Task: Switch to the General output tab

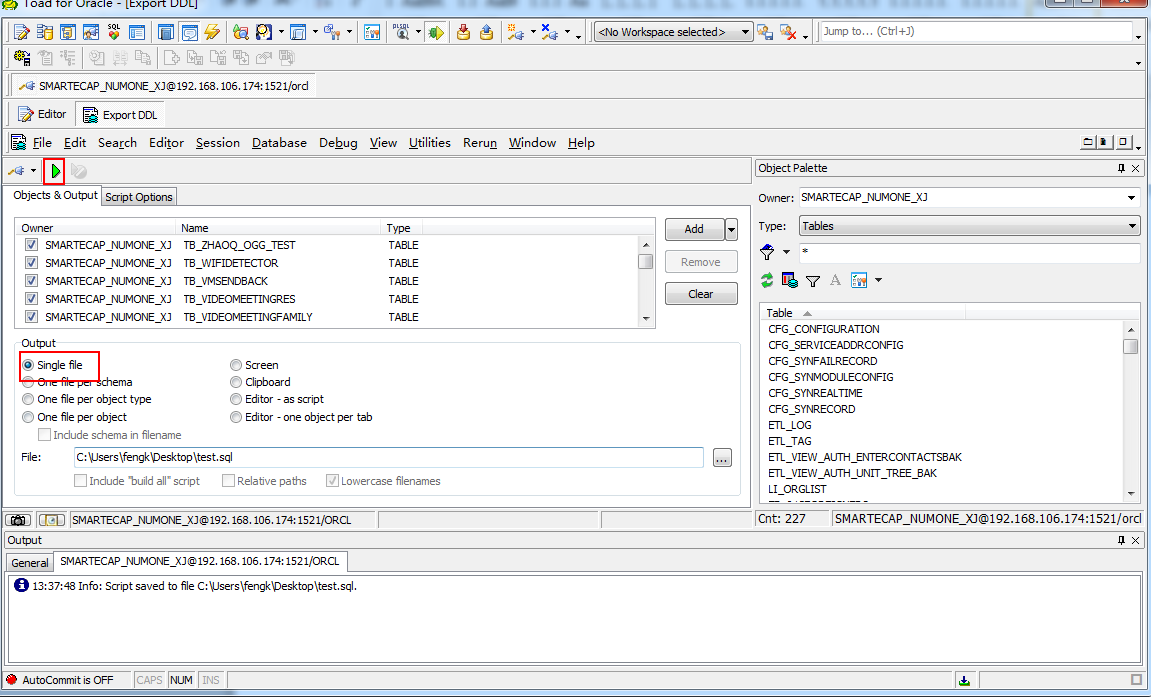Action: 29,563
